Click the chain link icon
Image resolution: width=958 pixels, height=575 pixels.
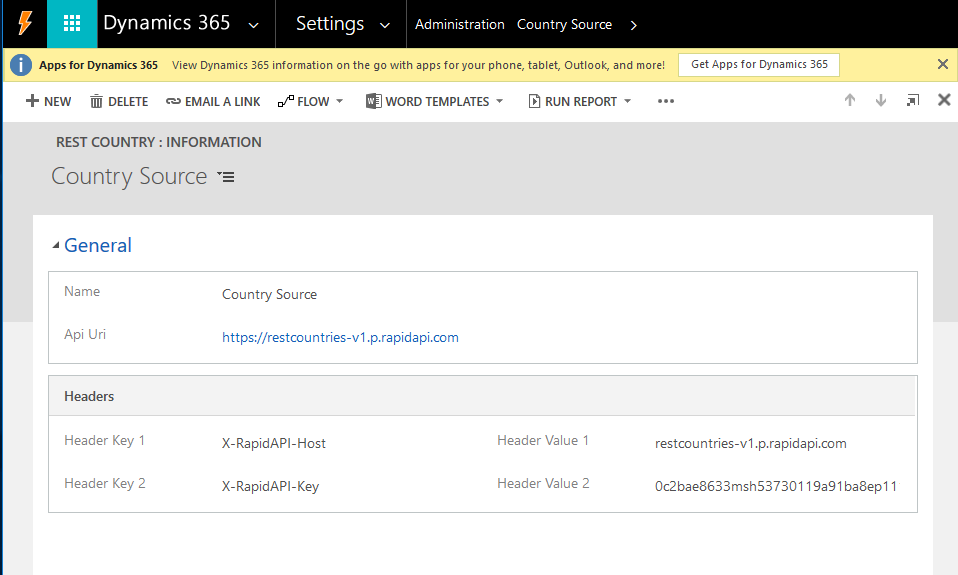tap(173, 101)
